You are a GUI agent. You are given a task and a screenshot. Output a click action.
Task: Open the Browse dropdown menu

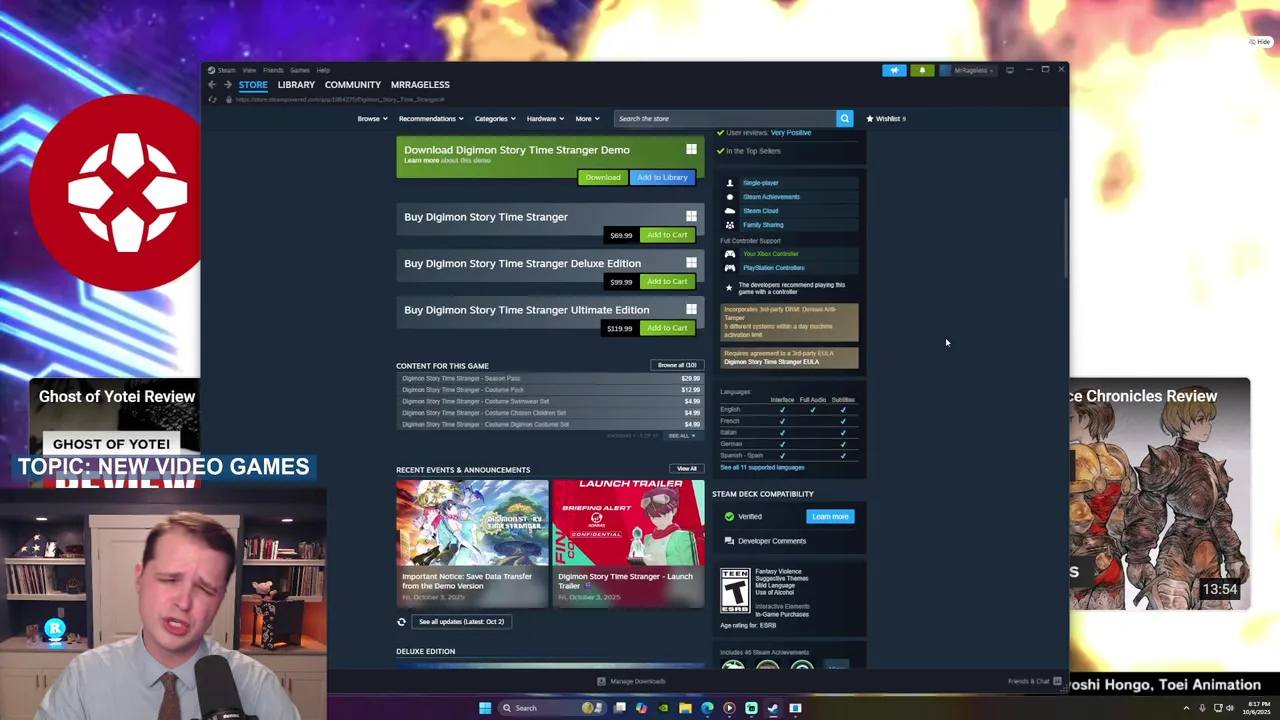pos(372,118)
